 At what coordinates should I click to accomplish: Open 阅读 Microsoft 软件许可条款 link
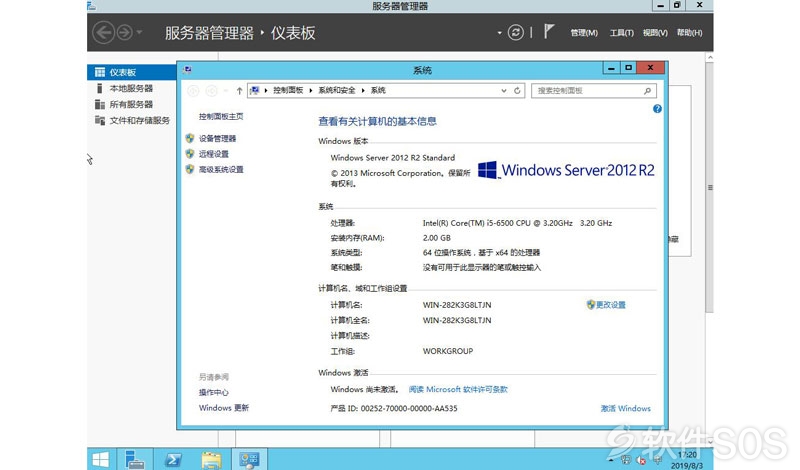458,389
